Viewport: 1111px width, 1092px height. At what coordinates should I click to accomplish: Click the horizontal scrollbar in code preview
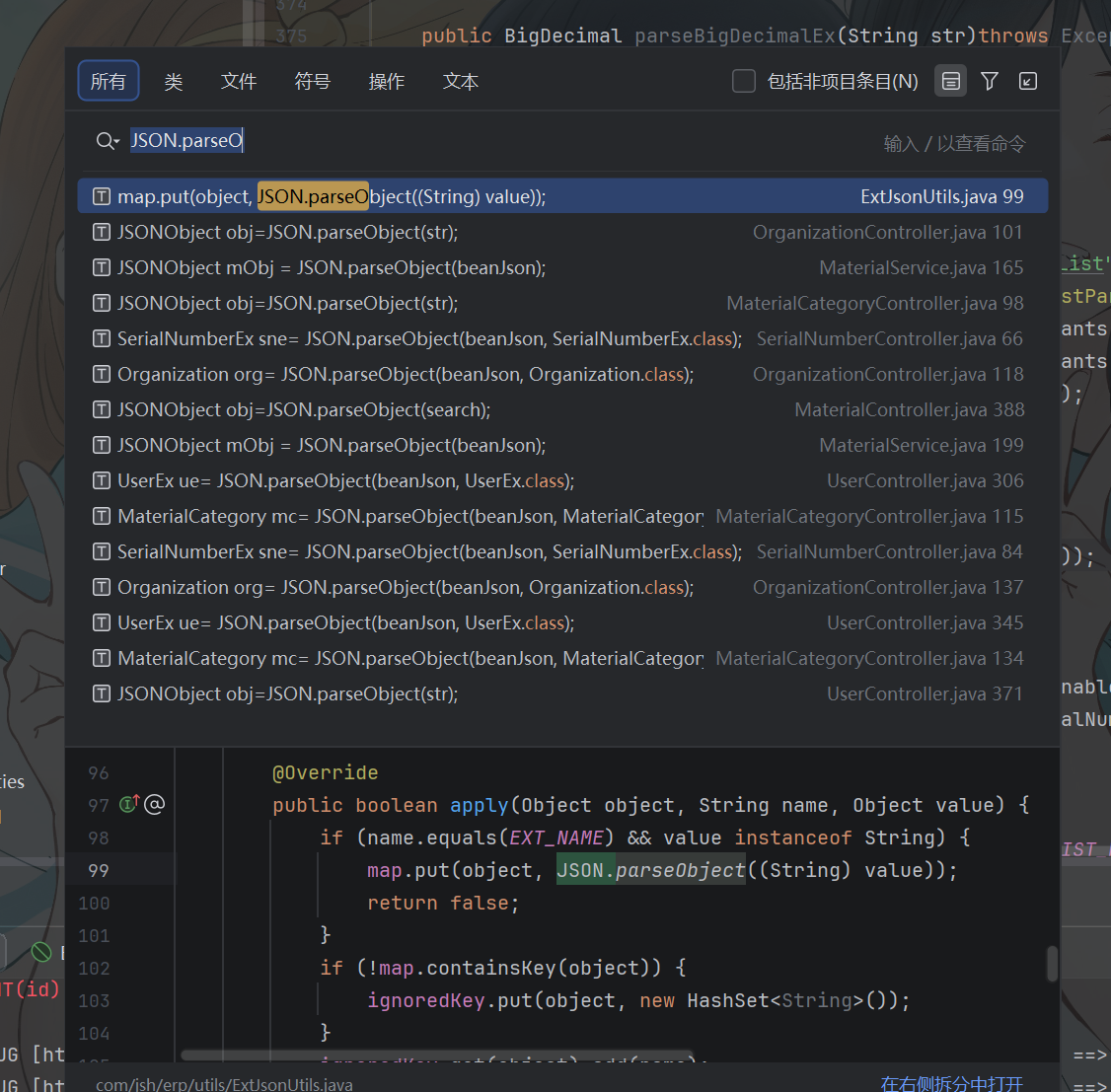pyautogui.click(x=437, y=1056)
